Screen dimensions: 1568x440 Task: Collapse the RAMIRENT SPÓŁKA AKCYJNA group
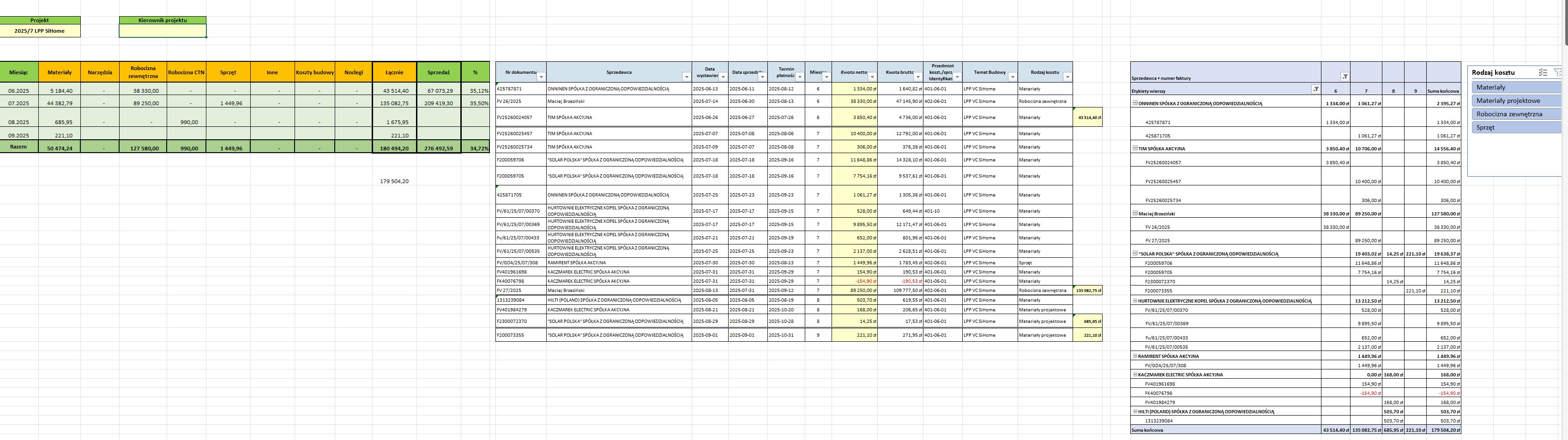[x=1134, y=356]
